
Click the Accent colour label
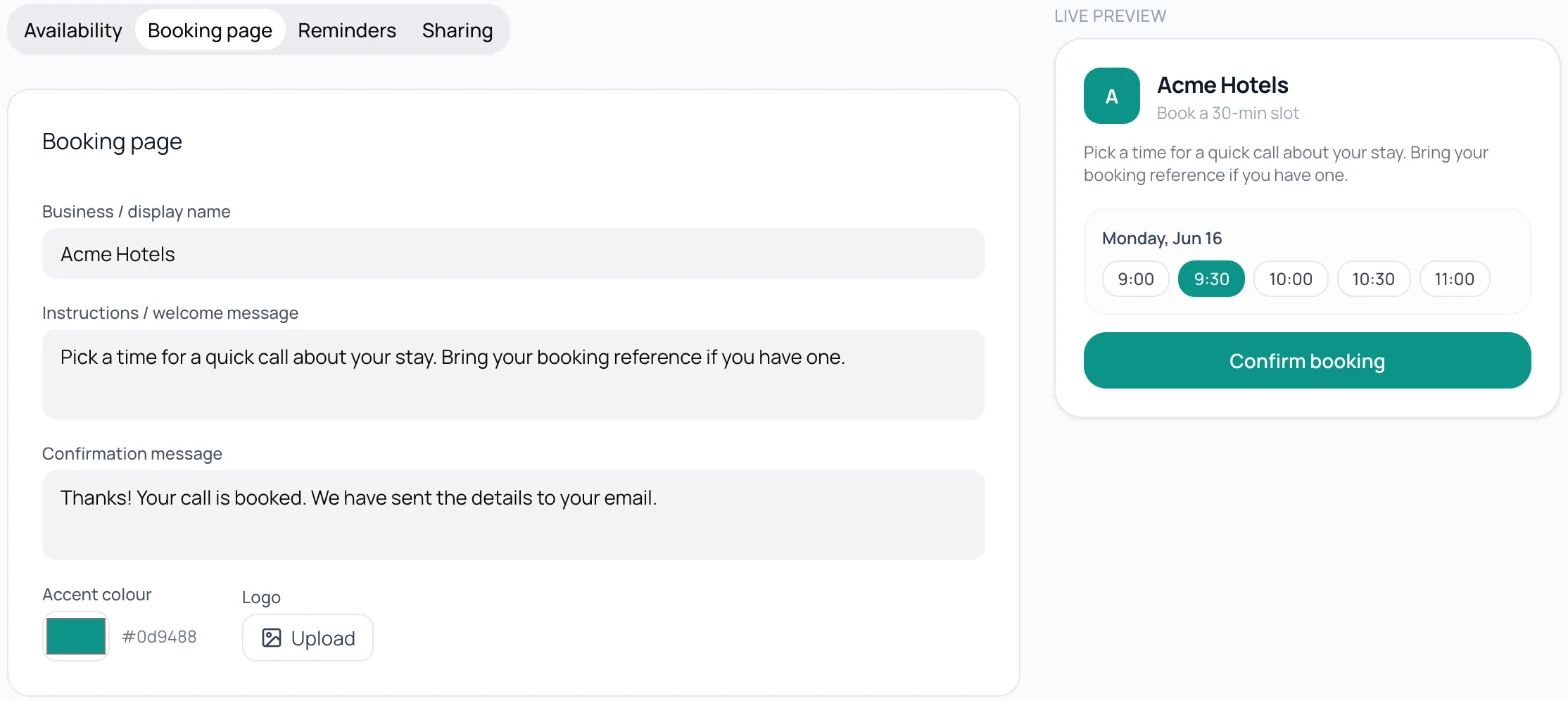point(97,594)
